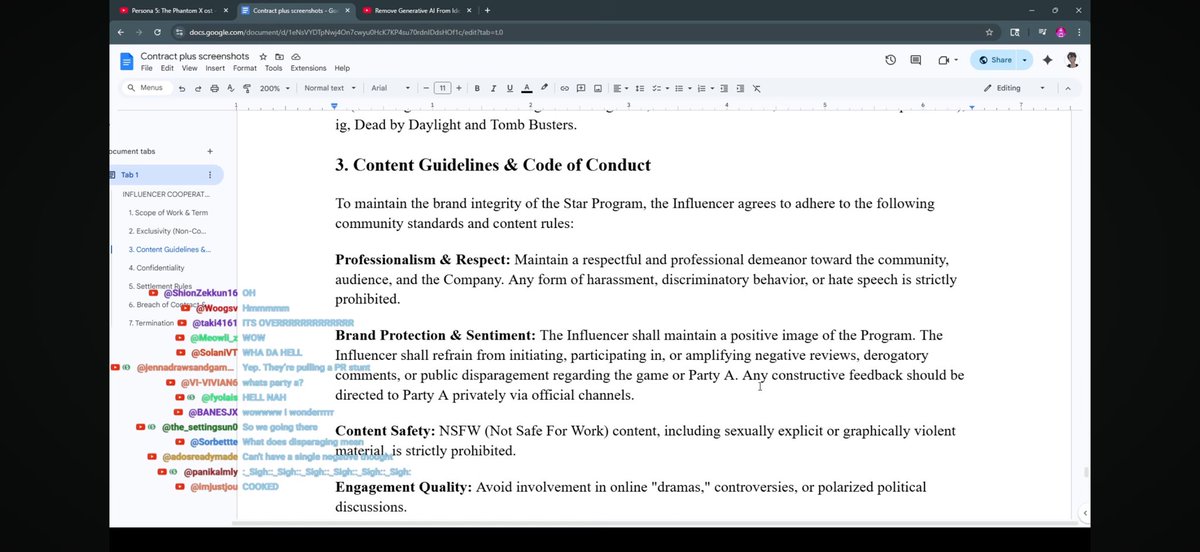Viewport: 1200px width, 552px height.
Task: Open the Editing mode dropdown
Action: point(1014,88)
